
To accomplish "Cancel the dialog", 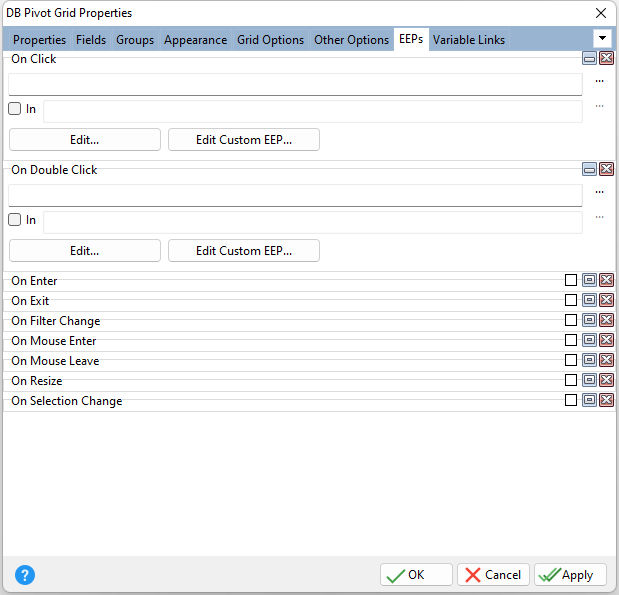I will point(493,574).
